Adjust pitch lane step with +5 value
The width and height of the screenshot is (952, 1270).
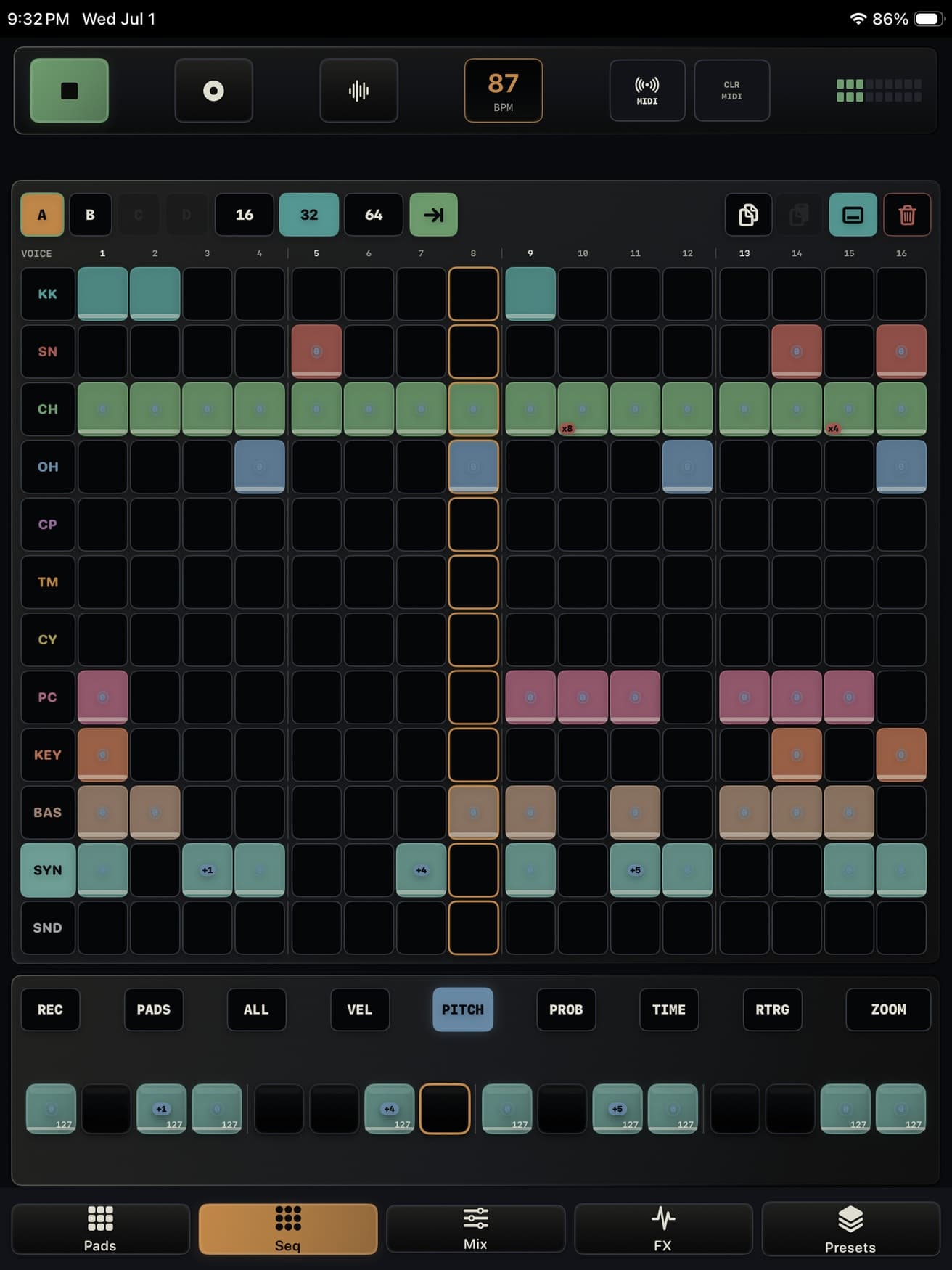point(617,1109)
